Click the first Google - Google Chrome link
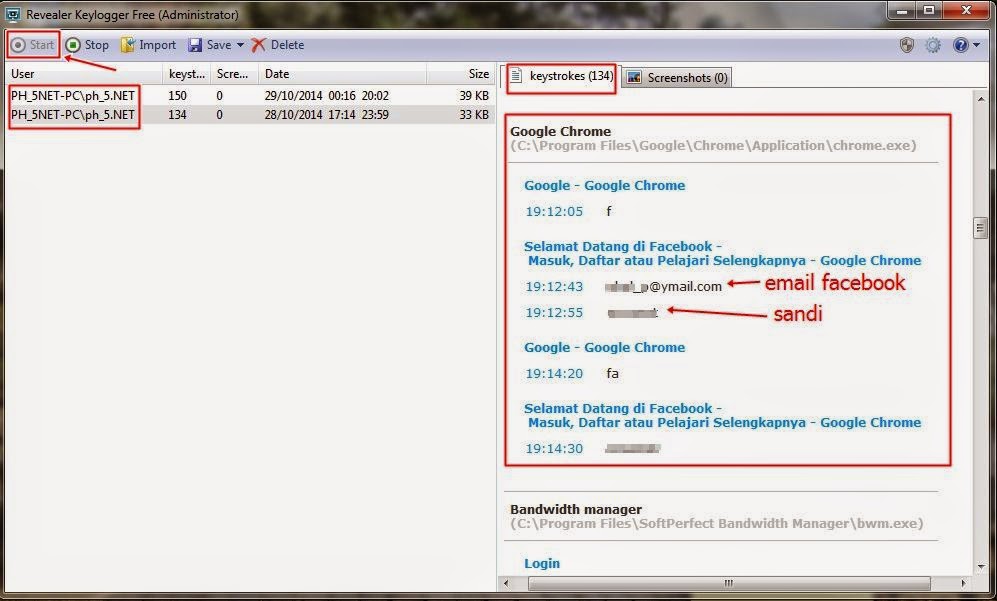Screen dimensions: 997x601 [605, 186]
